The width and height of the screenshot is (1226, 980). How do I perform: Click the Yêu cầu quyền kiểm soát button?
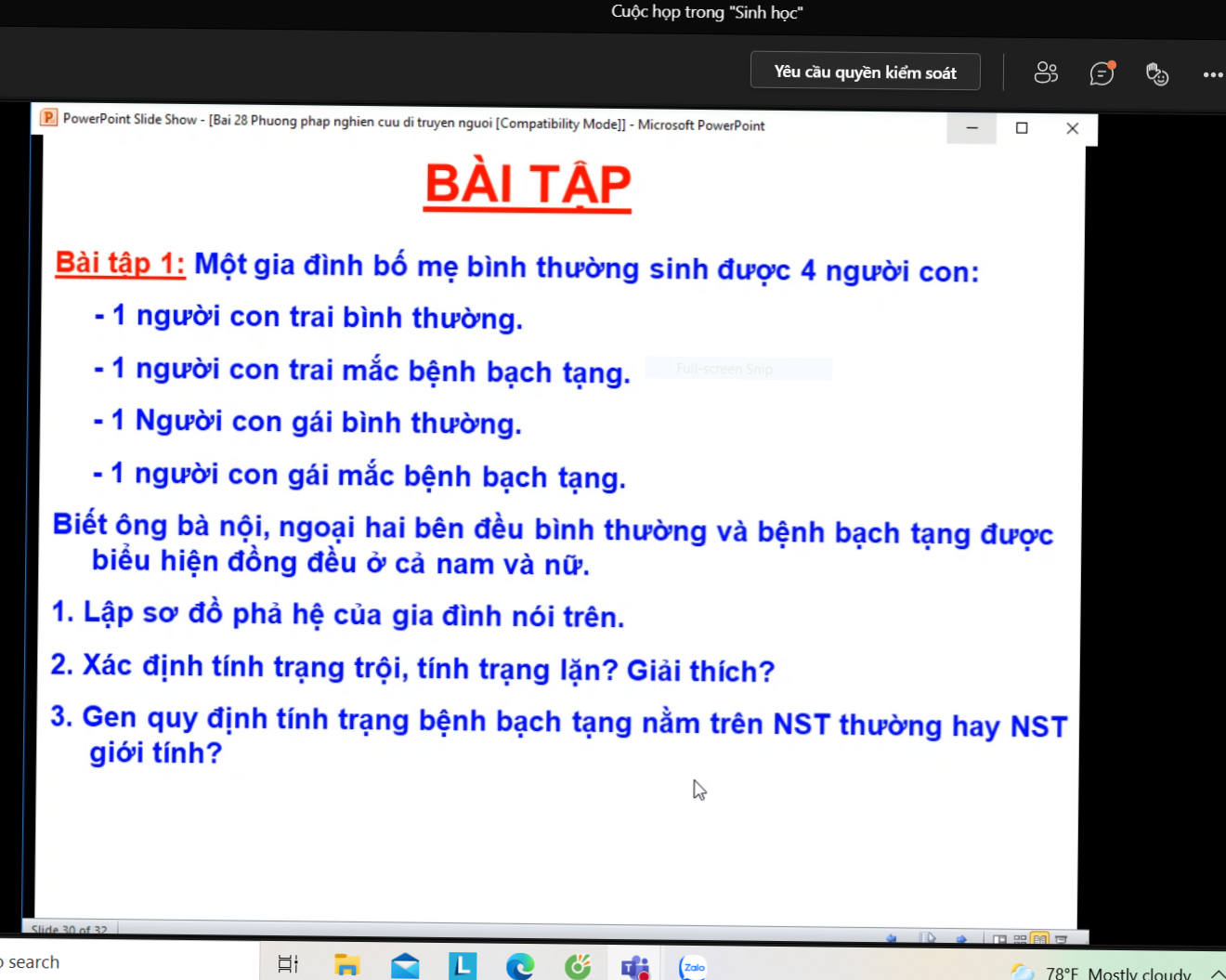coord(865,72)
